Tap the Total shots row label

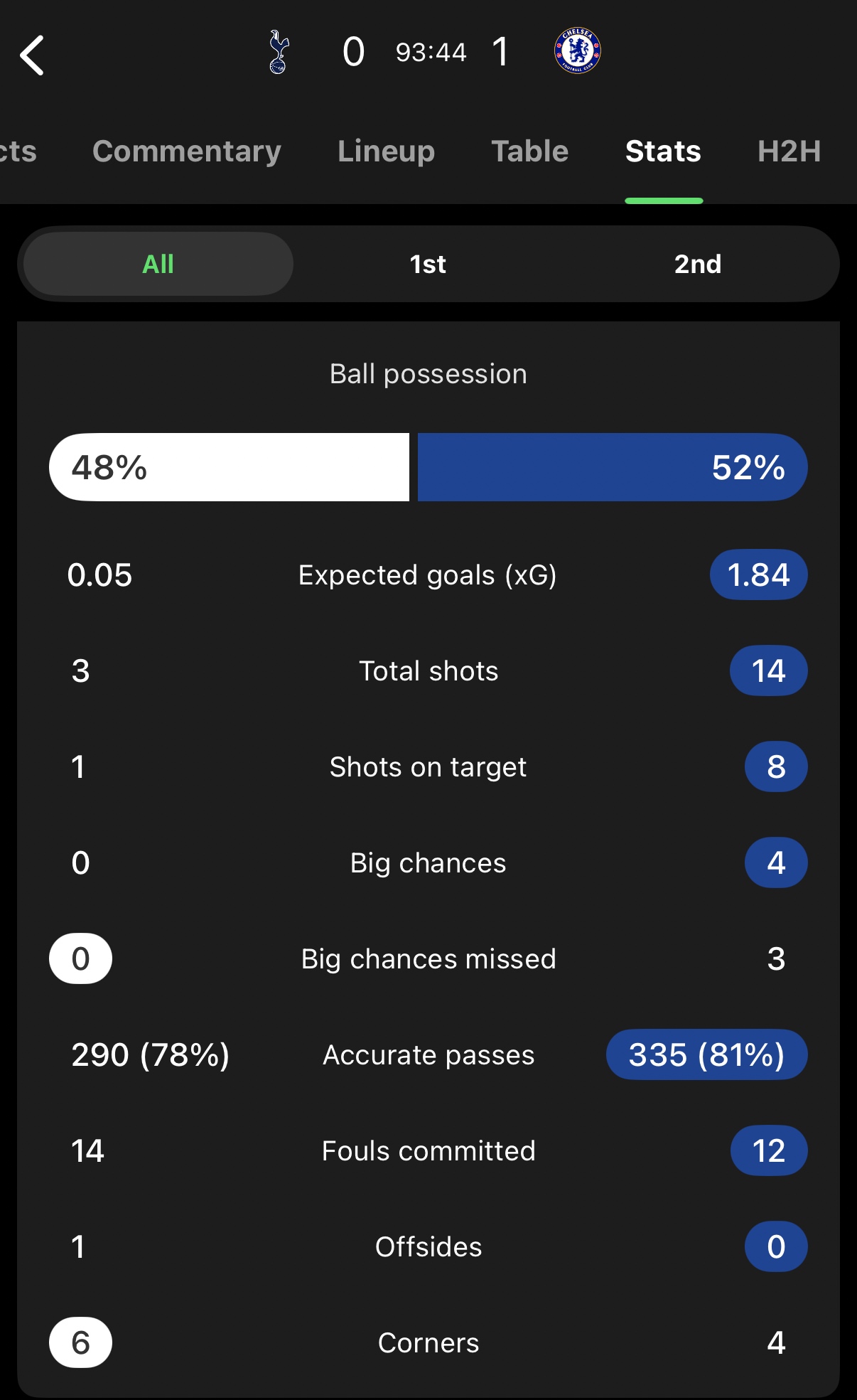coord(428,671)
